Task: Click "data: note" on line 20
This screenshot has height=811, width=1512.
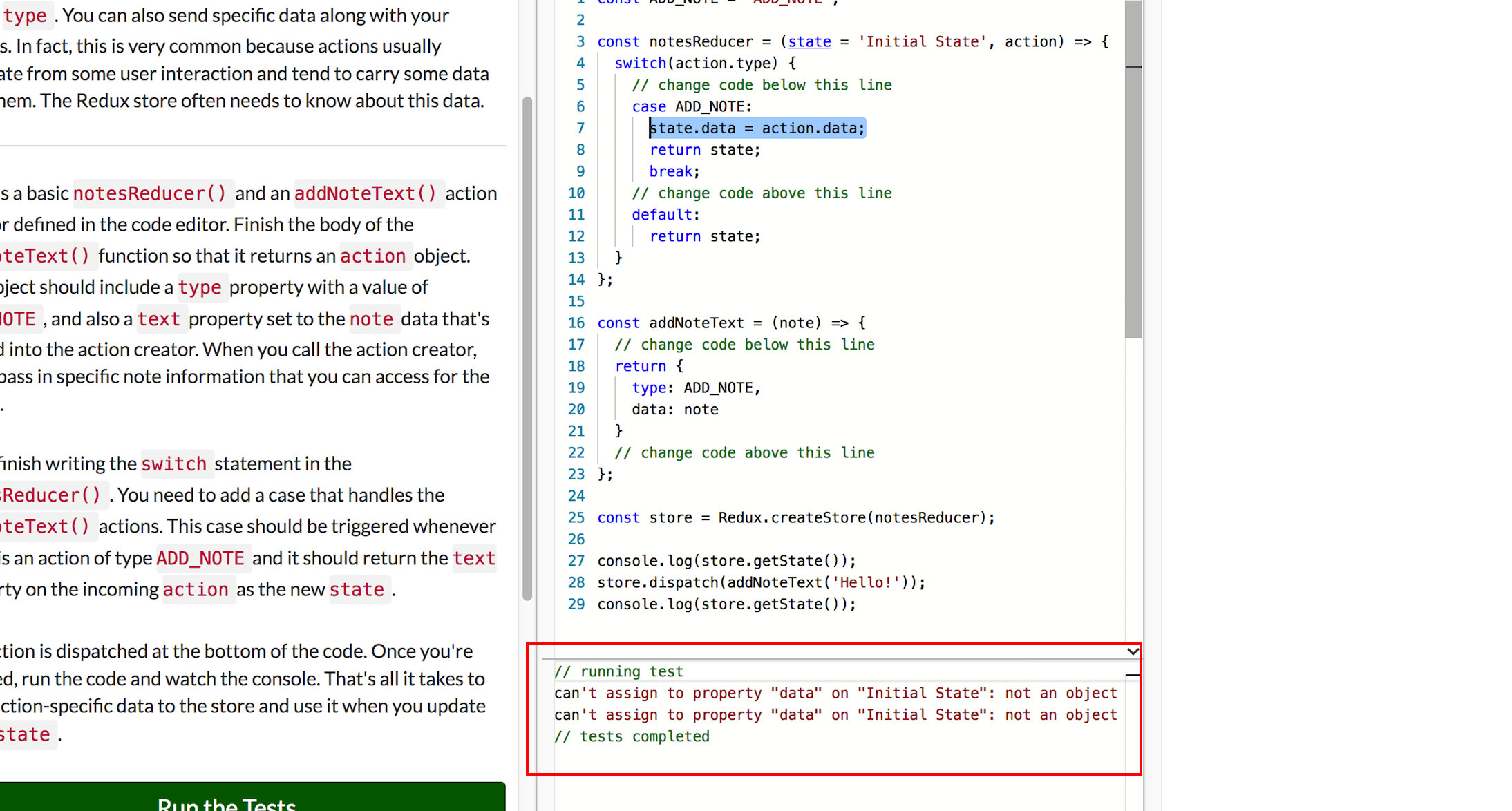Action: 675,409
